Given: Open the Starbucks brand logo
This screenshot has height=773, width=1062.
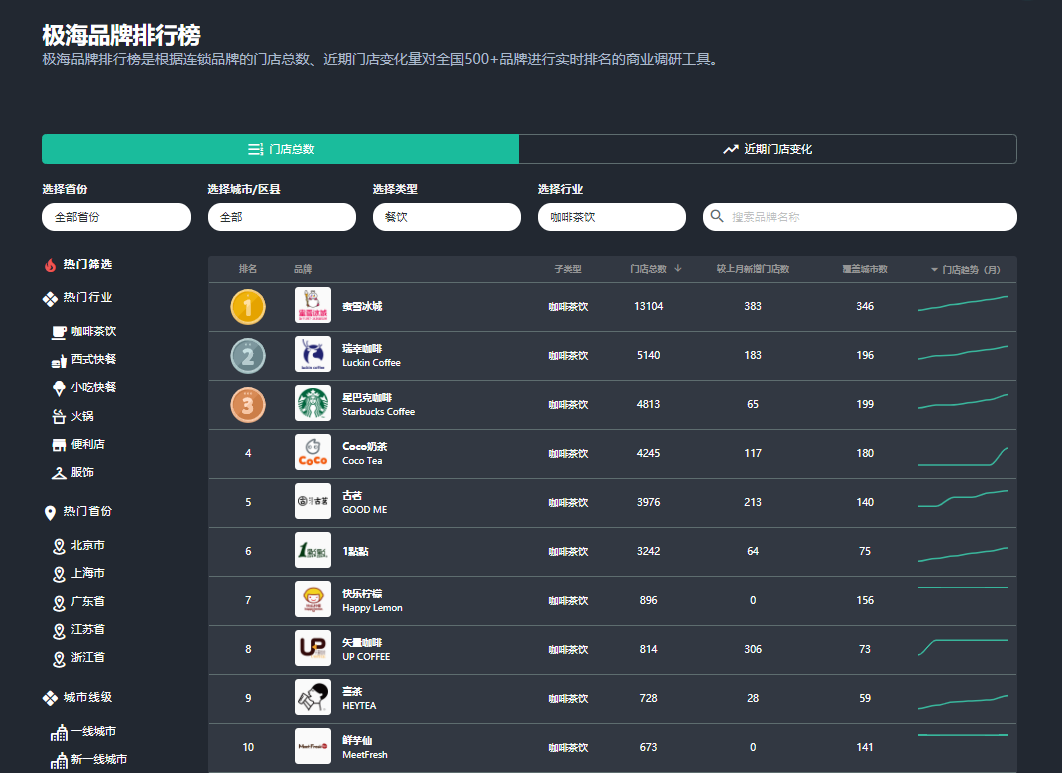Looking at the screenshot, I should (313, 403).
